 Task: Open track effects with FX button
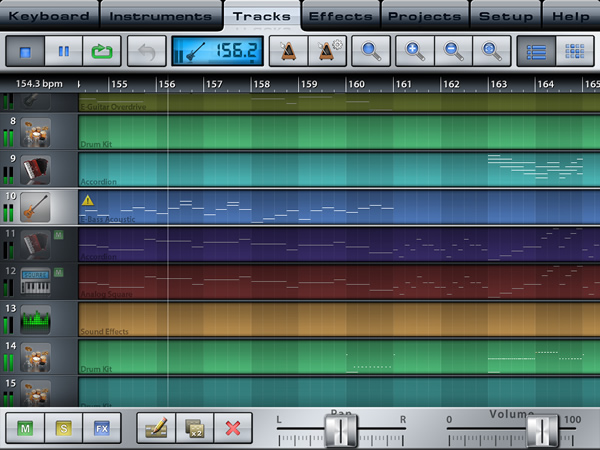(x=102, y=428)
